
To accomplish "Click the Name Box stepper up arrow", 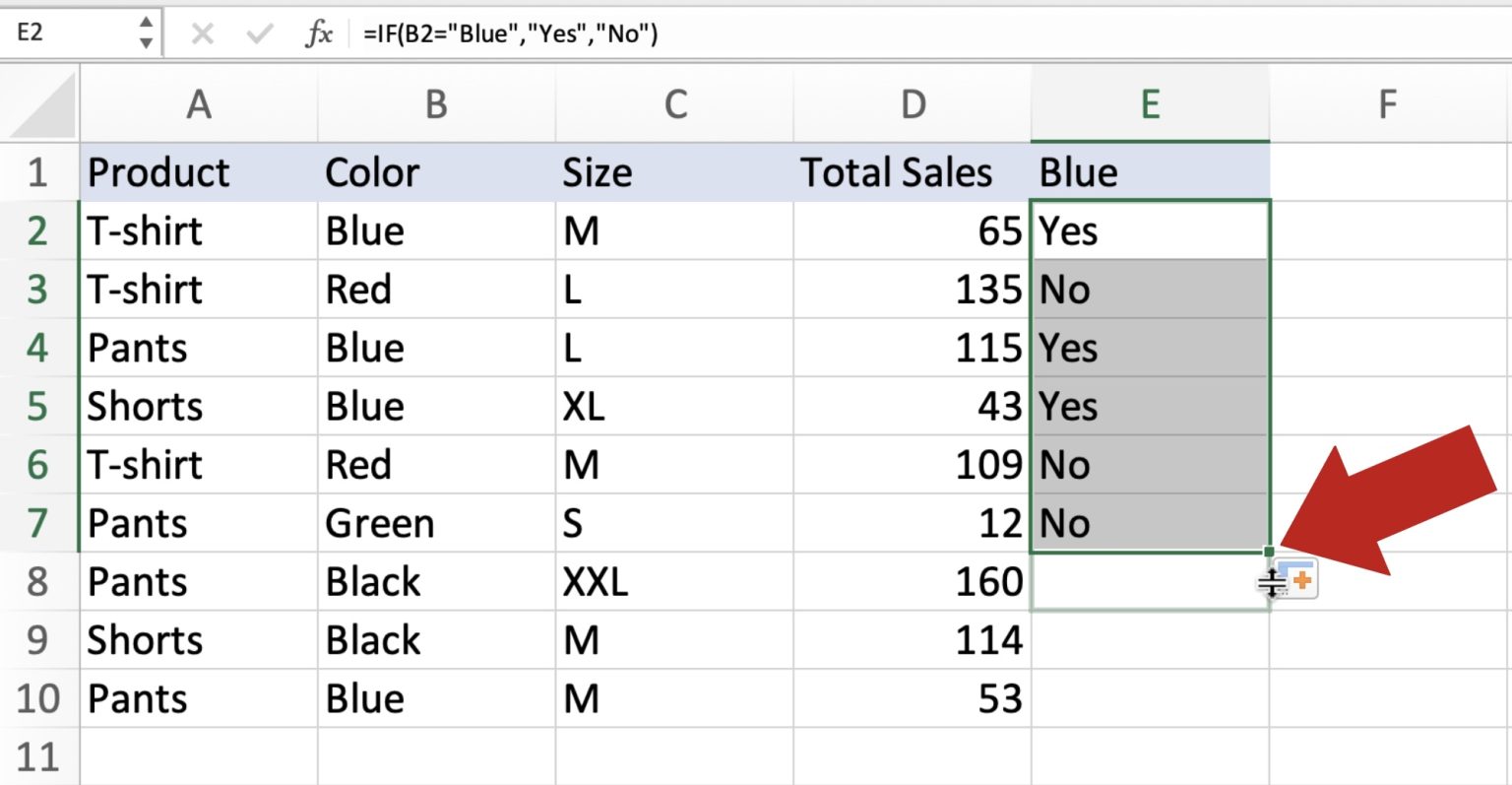I will point(146,24).
